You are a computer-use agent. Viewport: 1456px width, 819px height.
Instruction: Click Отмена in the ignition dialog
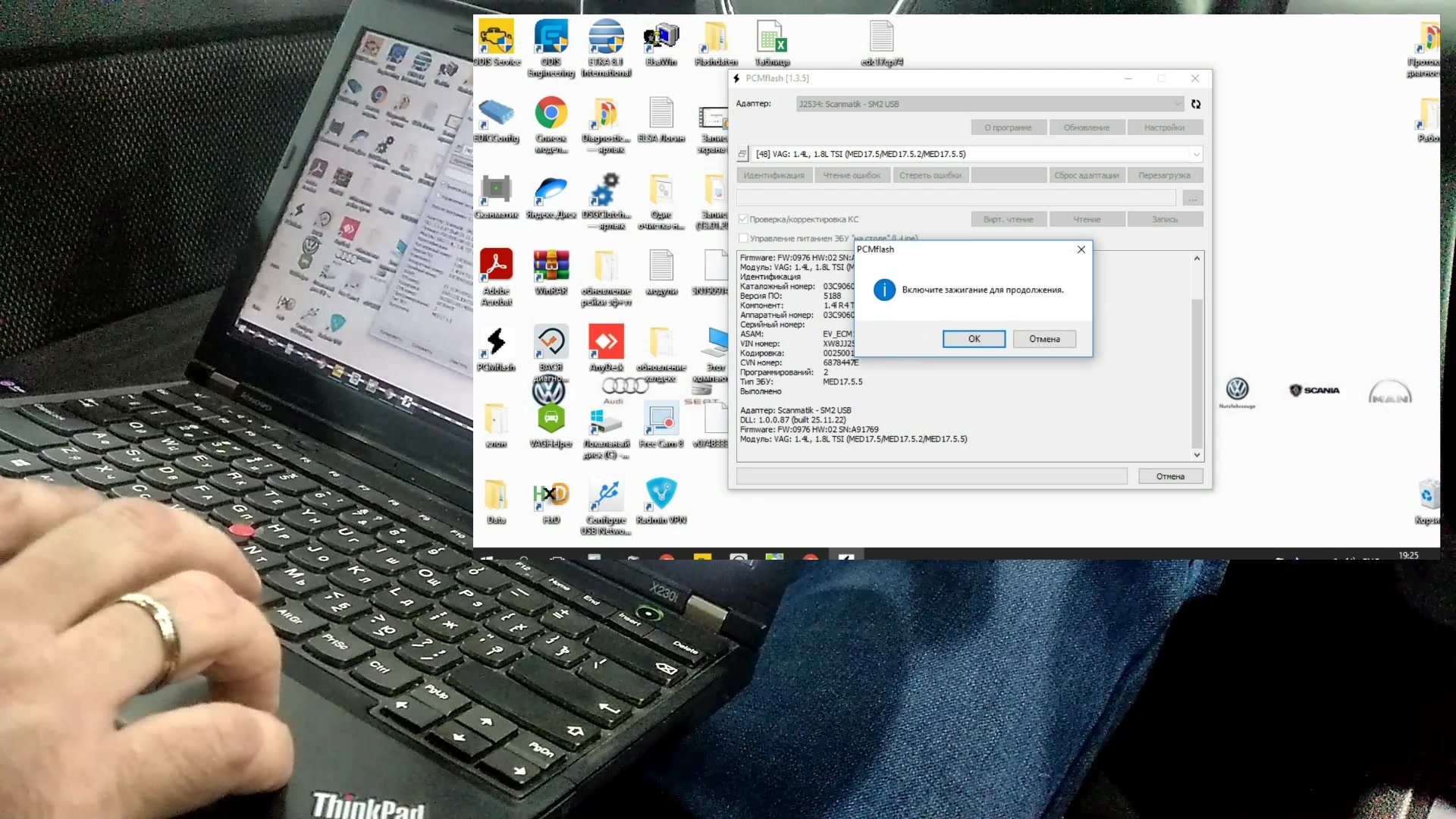coord(1045,339)
